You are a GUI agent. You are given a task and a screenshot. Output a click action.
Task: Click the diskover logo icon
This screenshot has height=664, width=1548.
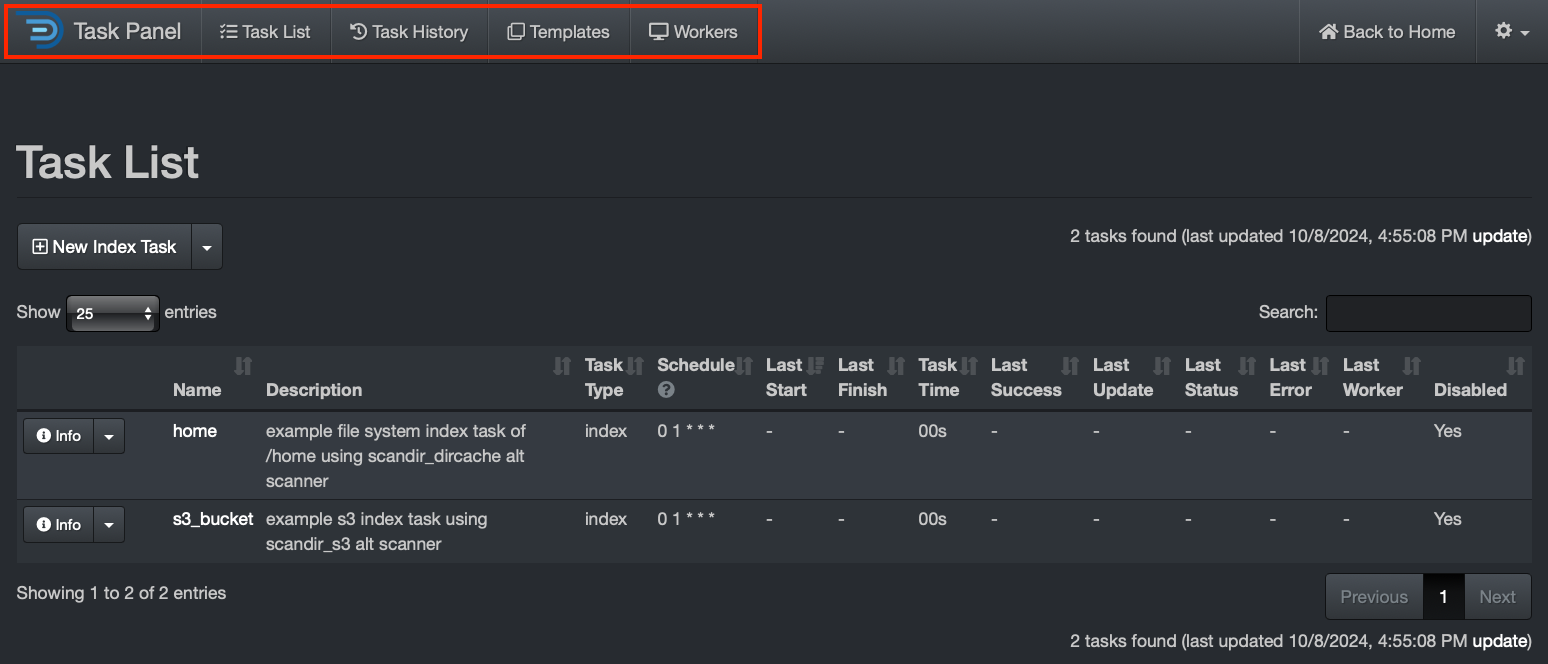point(39,31)
